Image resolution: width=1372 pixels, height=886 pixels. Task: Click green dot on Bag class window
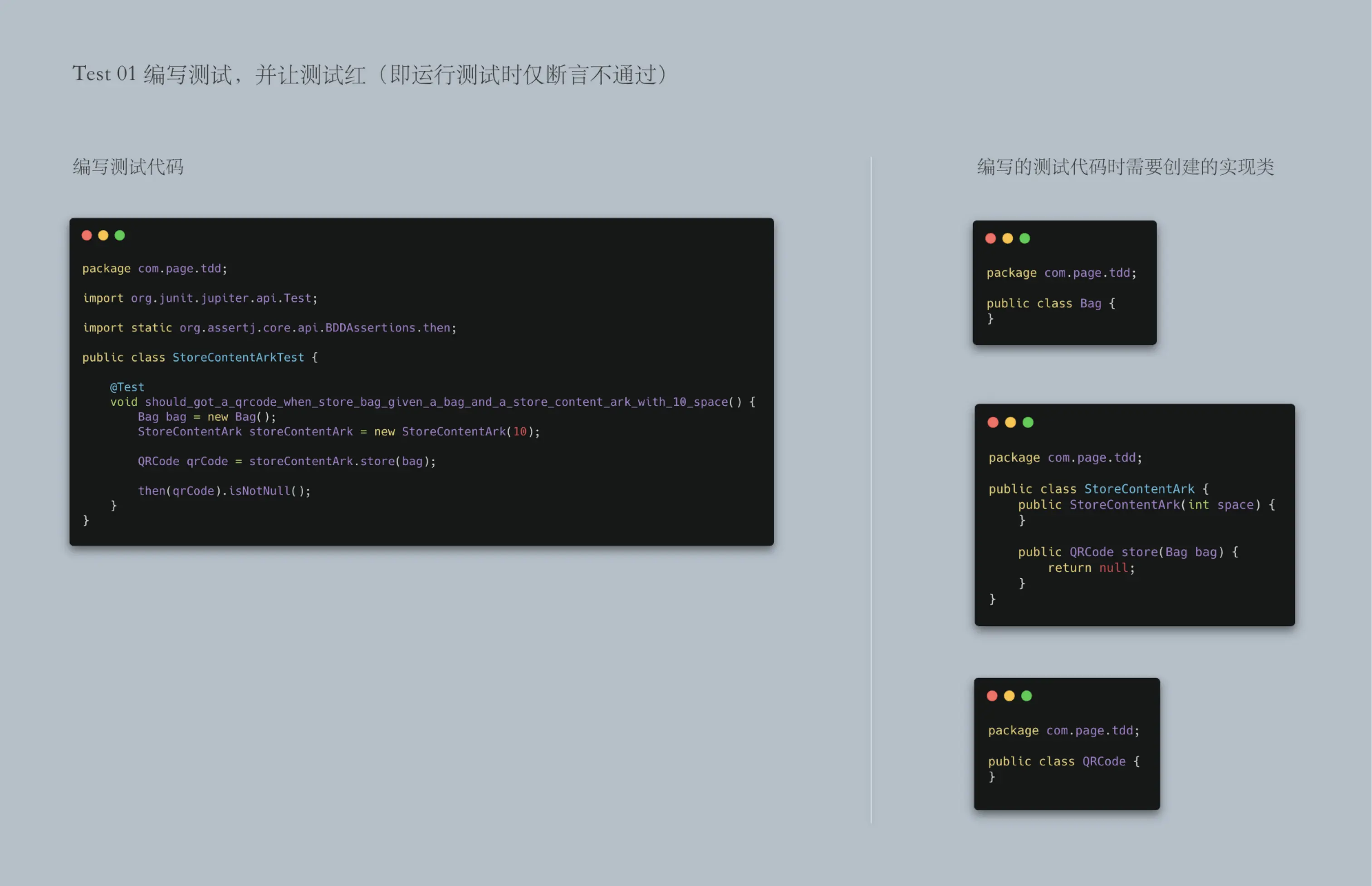(1024, 238)
